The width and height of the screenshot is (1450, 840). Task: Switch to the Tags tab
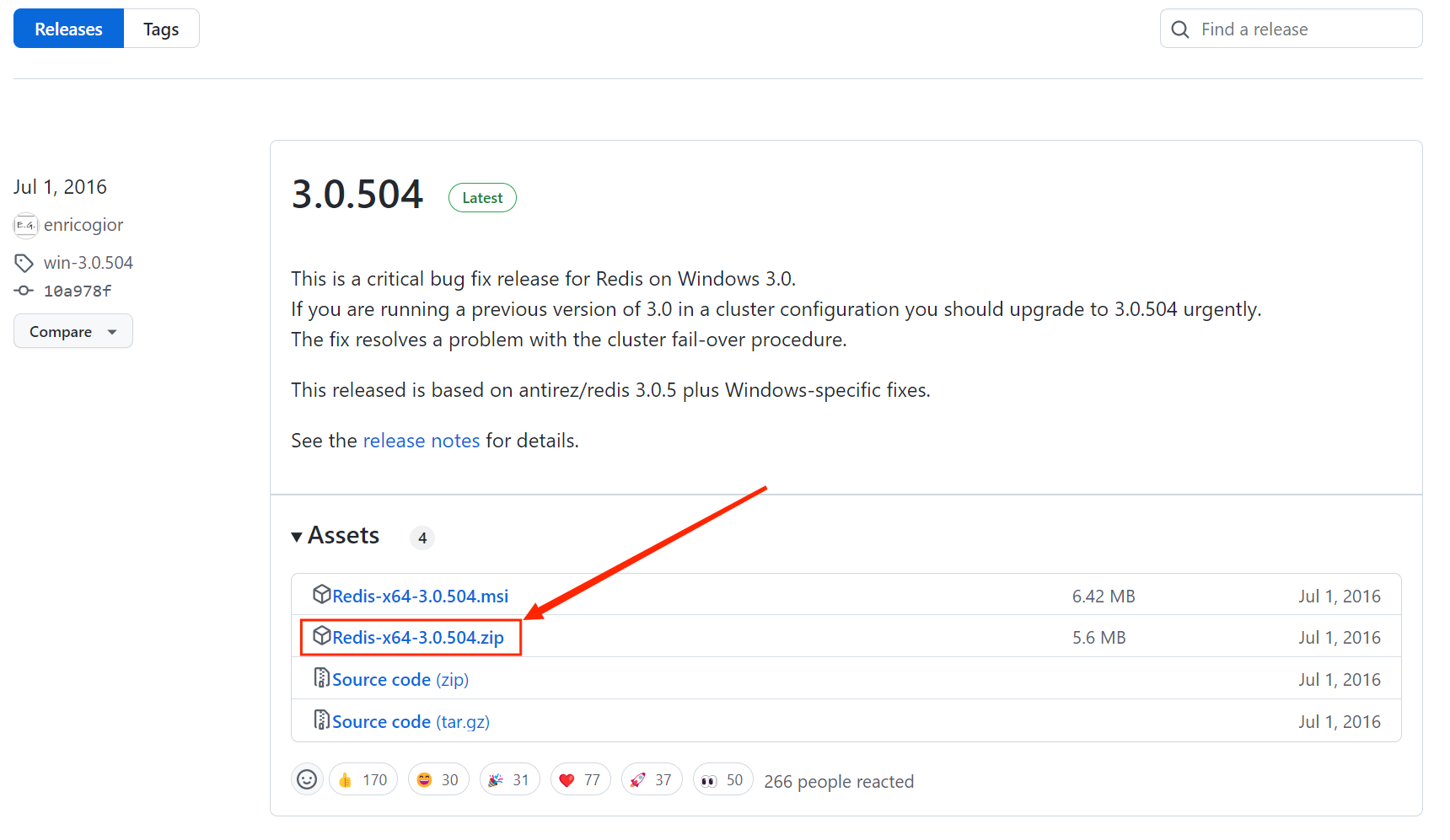[x=161, y=29]
